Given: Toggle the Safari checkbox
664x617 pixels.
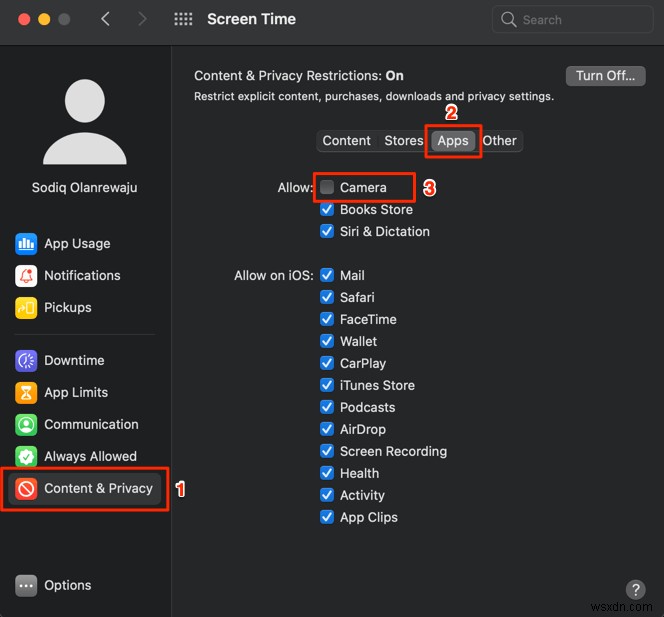Looking at the screenshot, I should tap(327, 297).
